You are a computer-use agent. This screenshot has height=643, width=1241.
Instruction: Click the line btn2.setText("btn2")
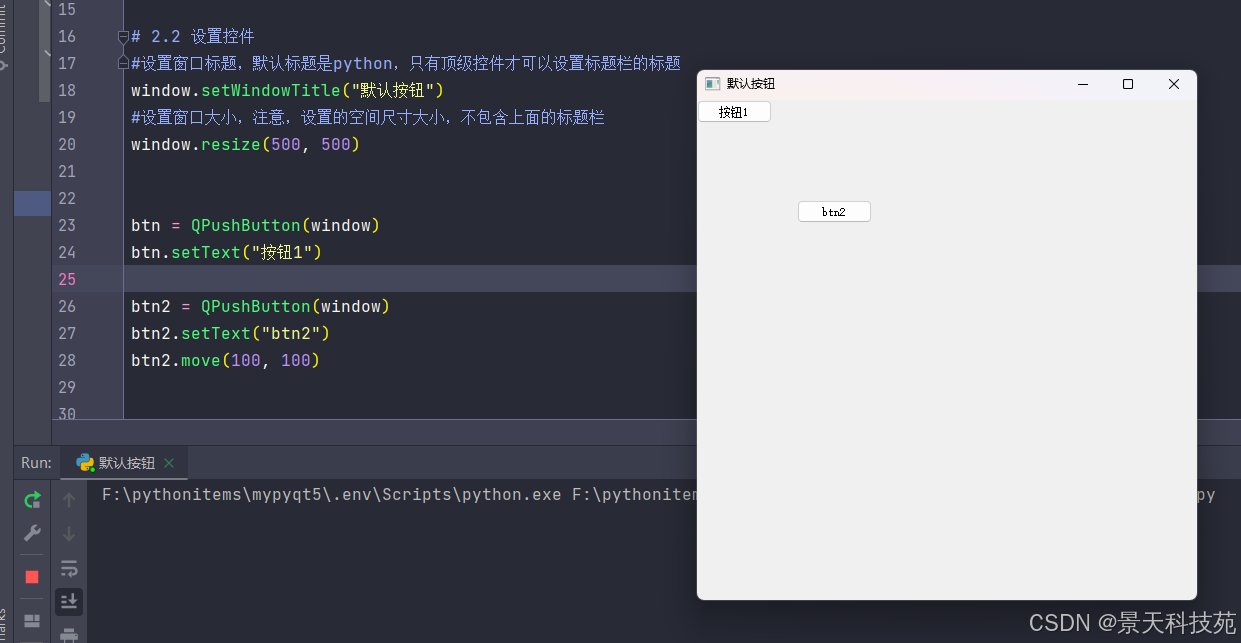click(230, 333)
